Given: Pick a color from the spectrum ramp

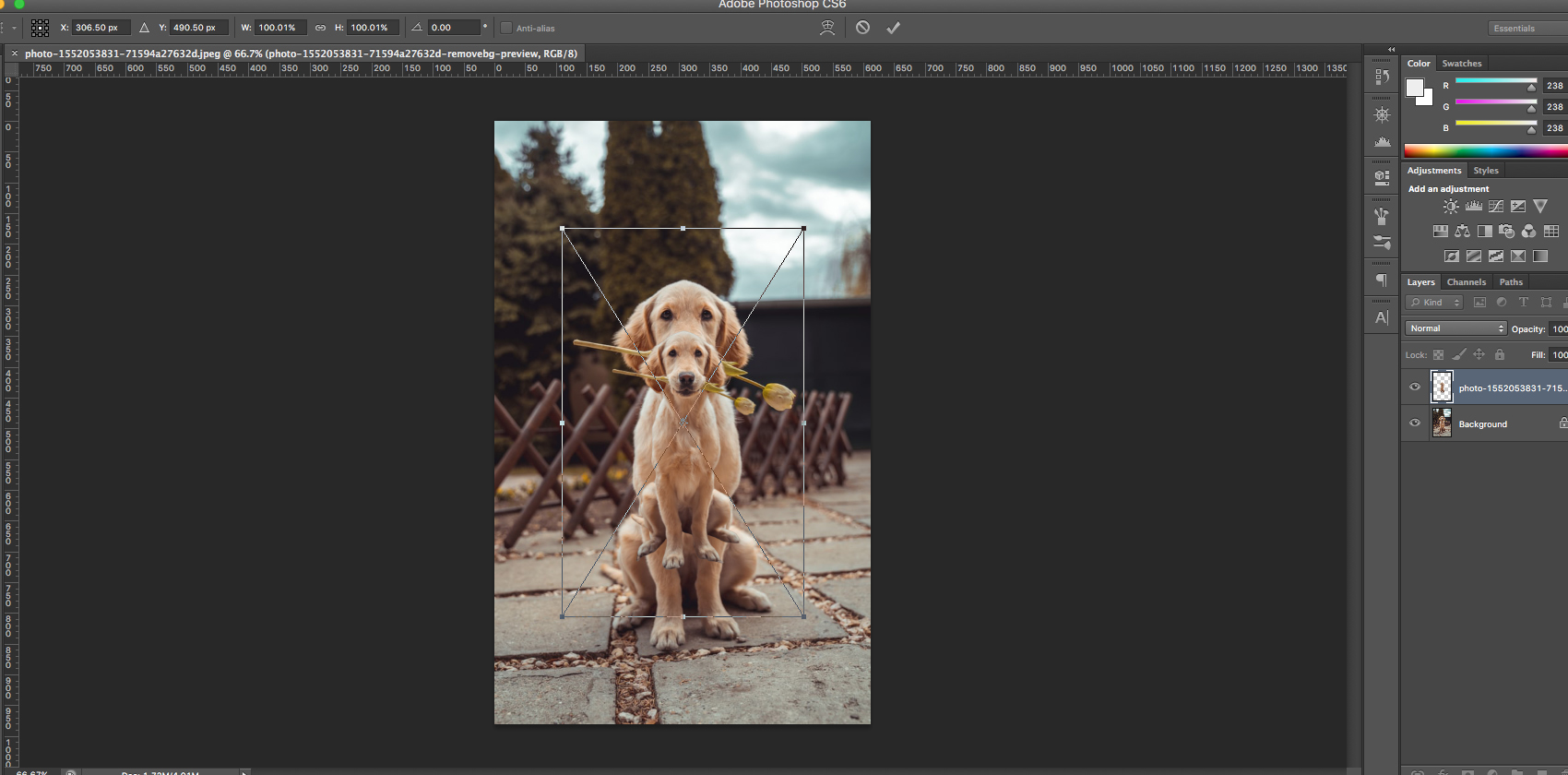Looking at the screenshot, I should (1486, 151).
